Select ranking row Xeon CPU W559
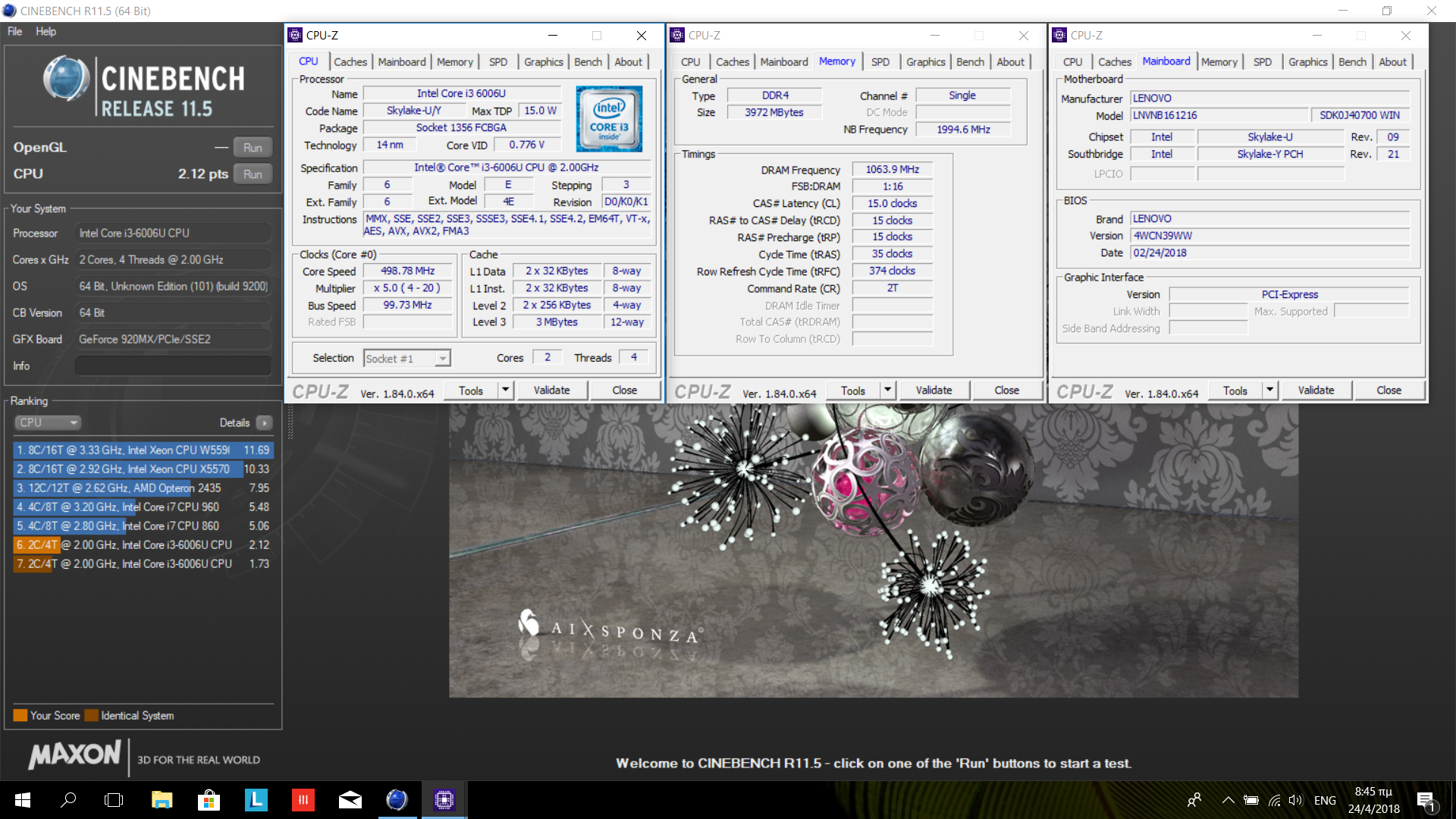This screenshot has height=819, width=1456. tap(143, 450)
